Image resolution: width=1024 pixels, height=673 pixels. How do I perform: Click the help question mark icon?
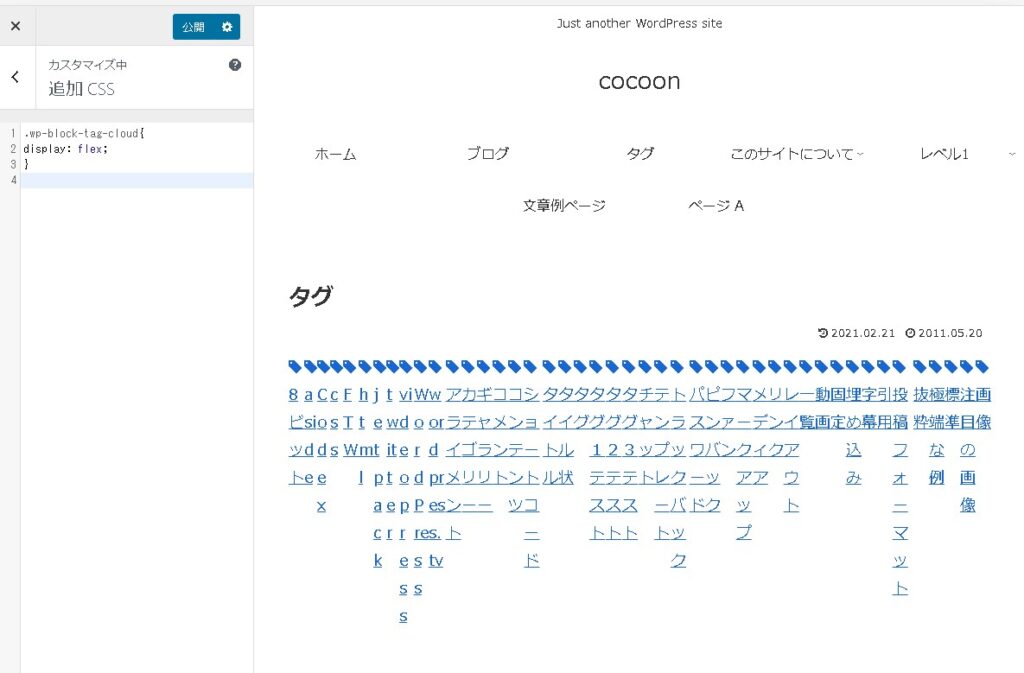click(x=235, y=65)
